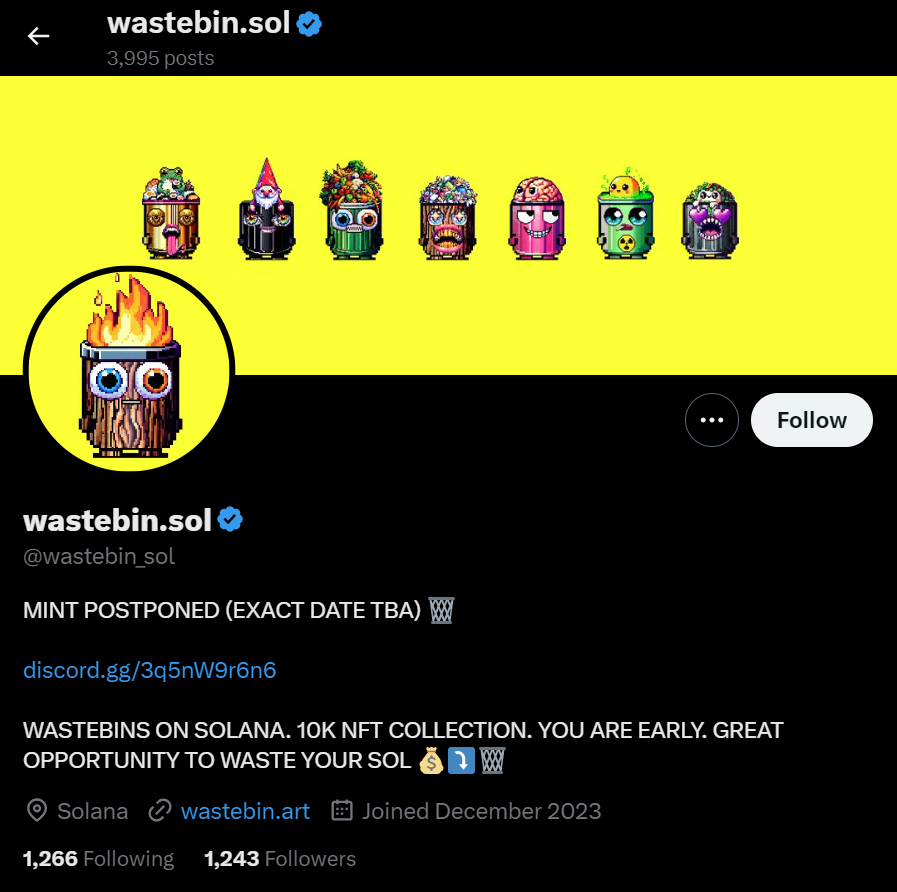The height and width of the screenshot is (892, 897).
Task: Click the @wastebin_sol handle text
Action: point(99,556)
